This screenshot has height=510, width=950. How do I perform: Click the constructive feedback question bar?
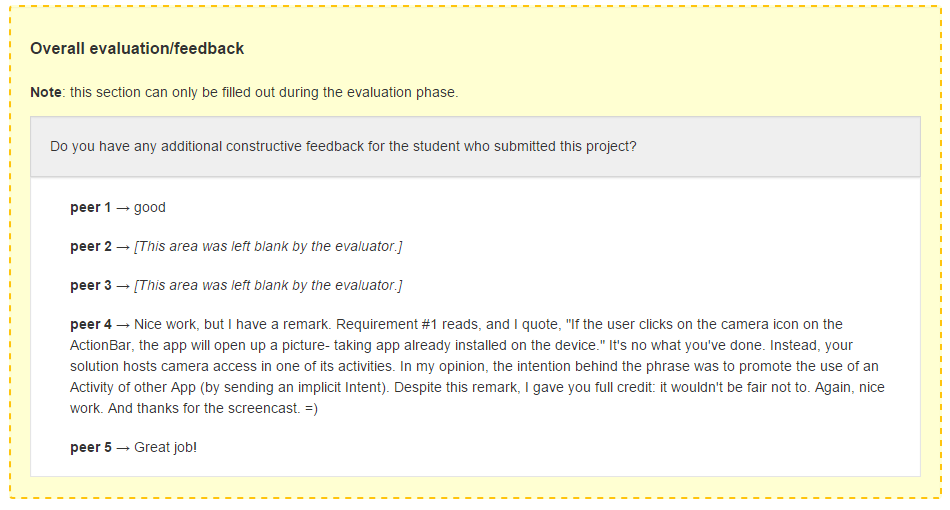tap(475, 147)
